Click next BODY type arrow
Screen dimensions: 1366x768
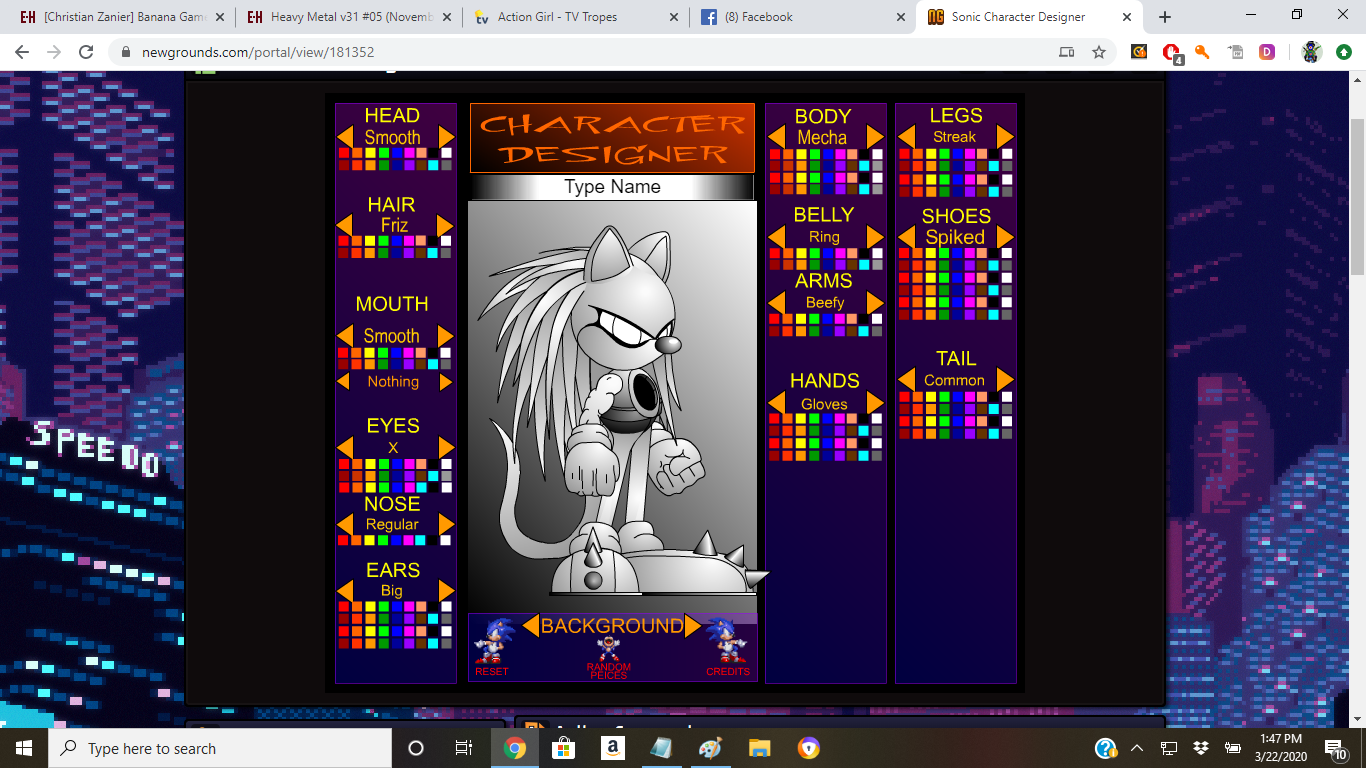tap(875, 137)
